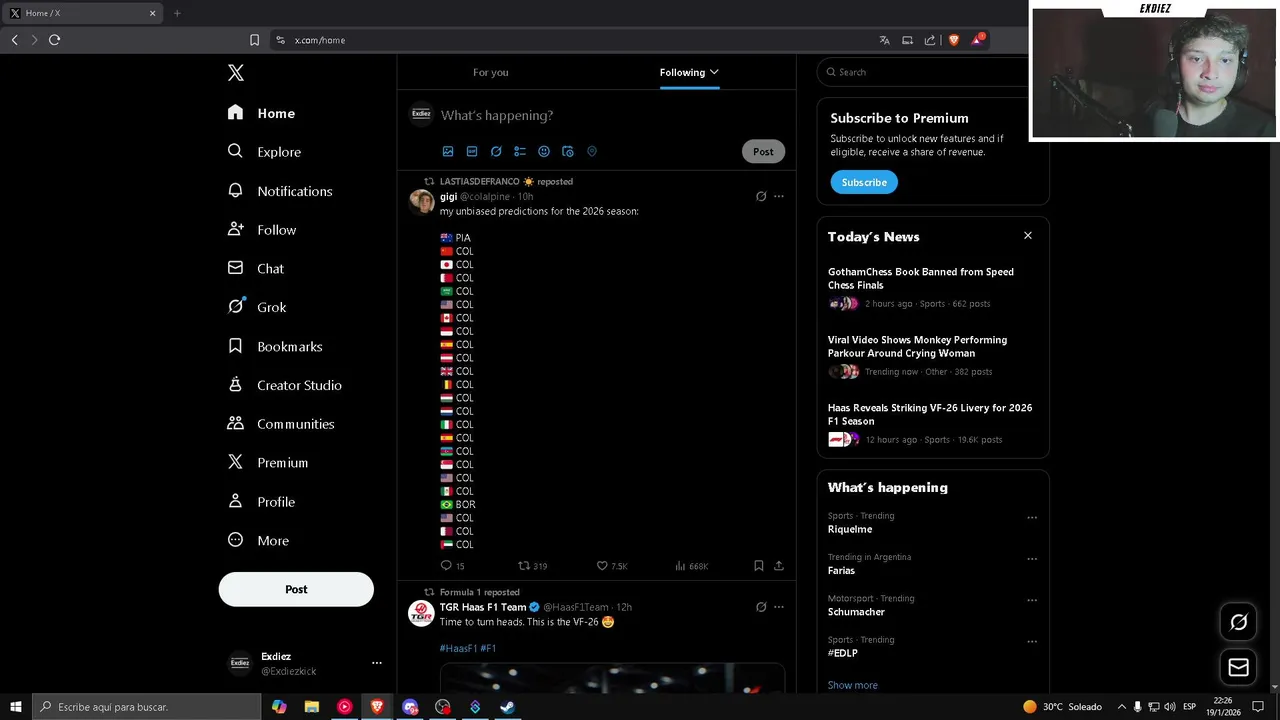Click Grok icon on Haas F1 Team post
1280x720 pixels.
click(x=761, y=607)
